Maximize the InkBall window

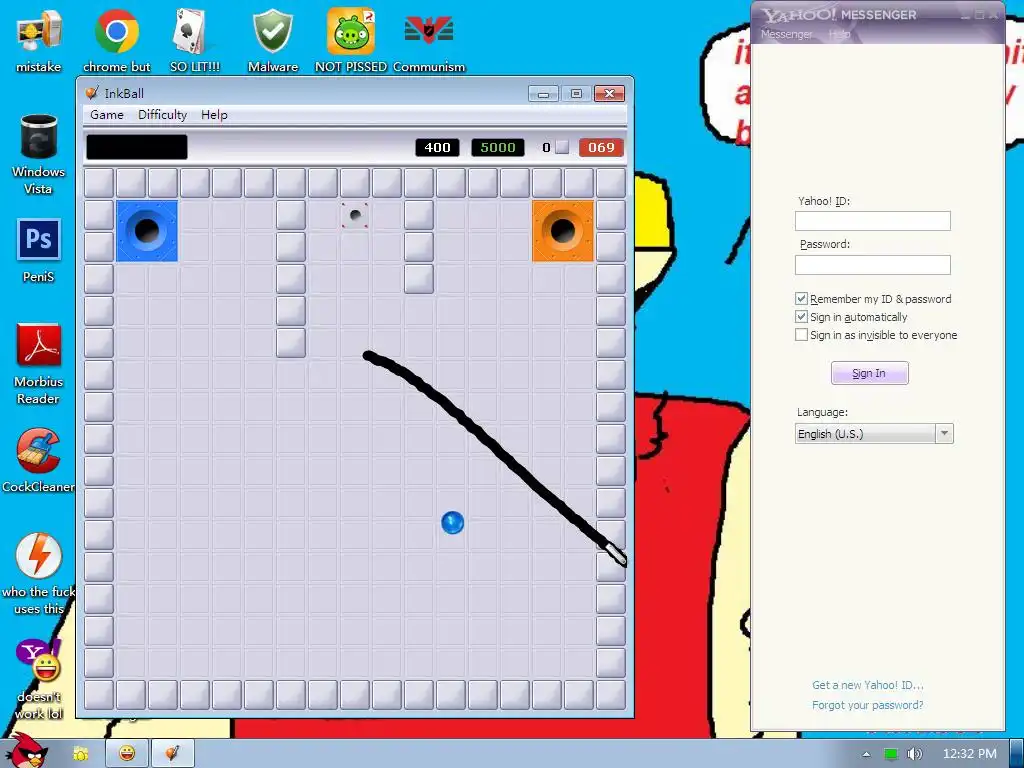pos(576,94)
